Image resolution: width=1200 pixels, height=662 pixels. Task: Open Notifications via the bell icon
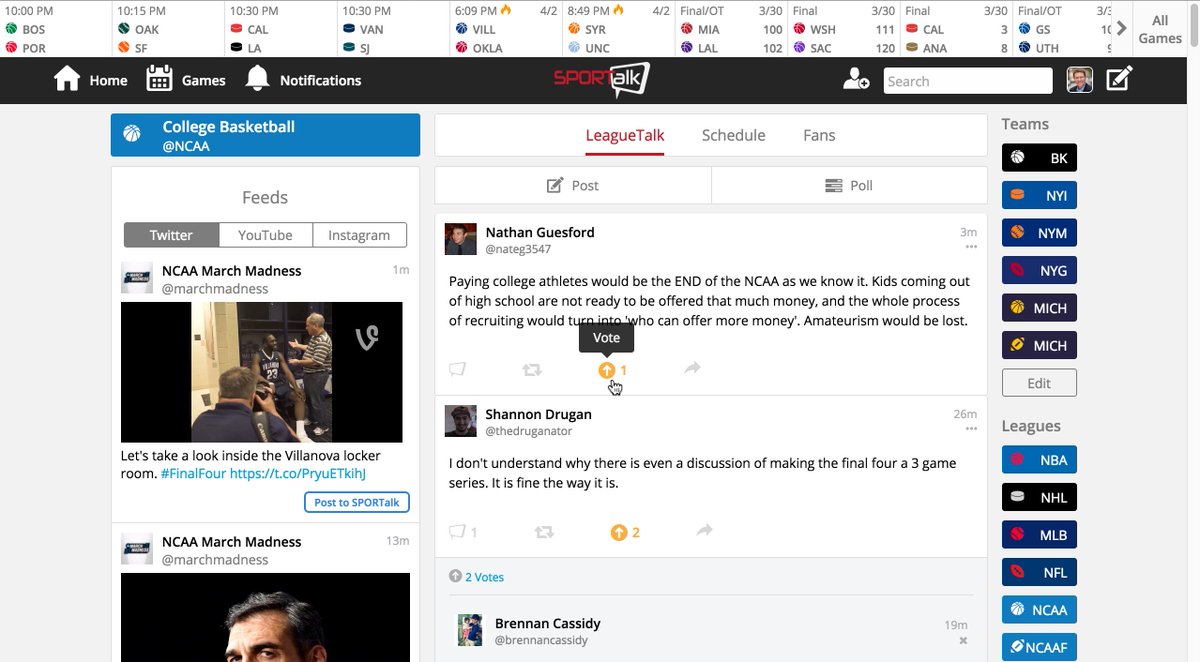point(257,79)
